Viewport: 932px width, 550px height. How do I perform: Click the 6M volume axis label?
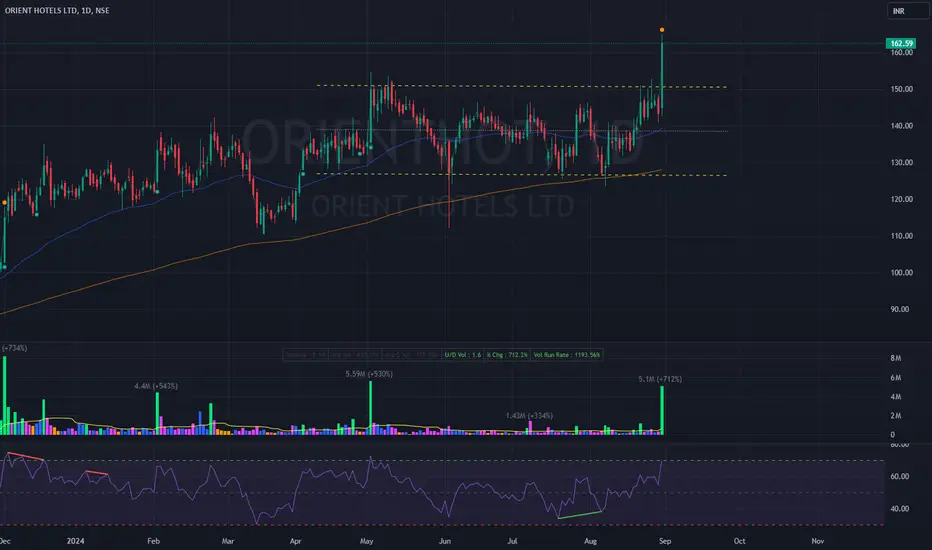tap(895, 378)
